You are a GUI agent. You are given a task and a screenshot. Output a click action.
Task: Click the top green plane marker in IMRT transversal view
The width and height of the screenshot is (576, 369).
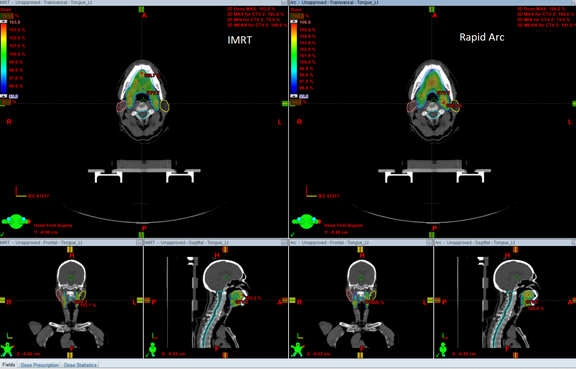(x=141, y=10)
